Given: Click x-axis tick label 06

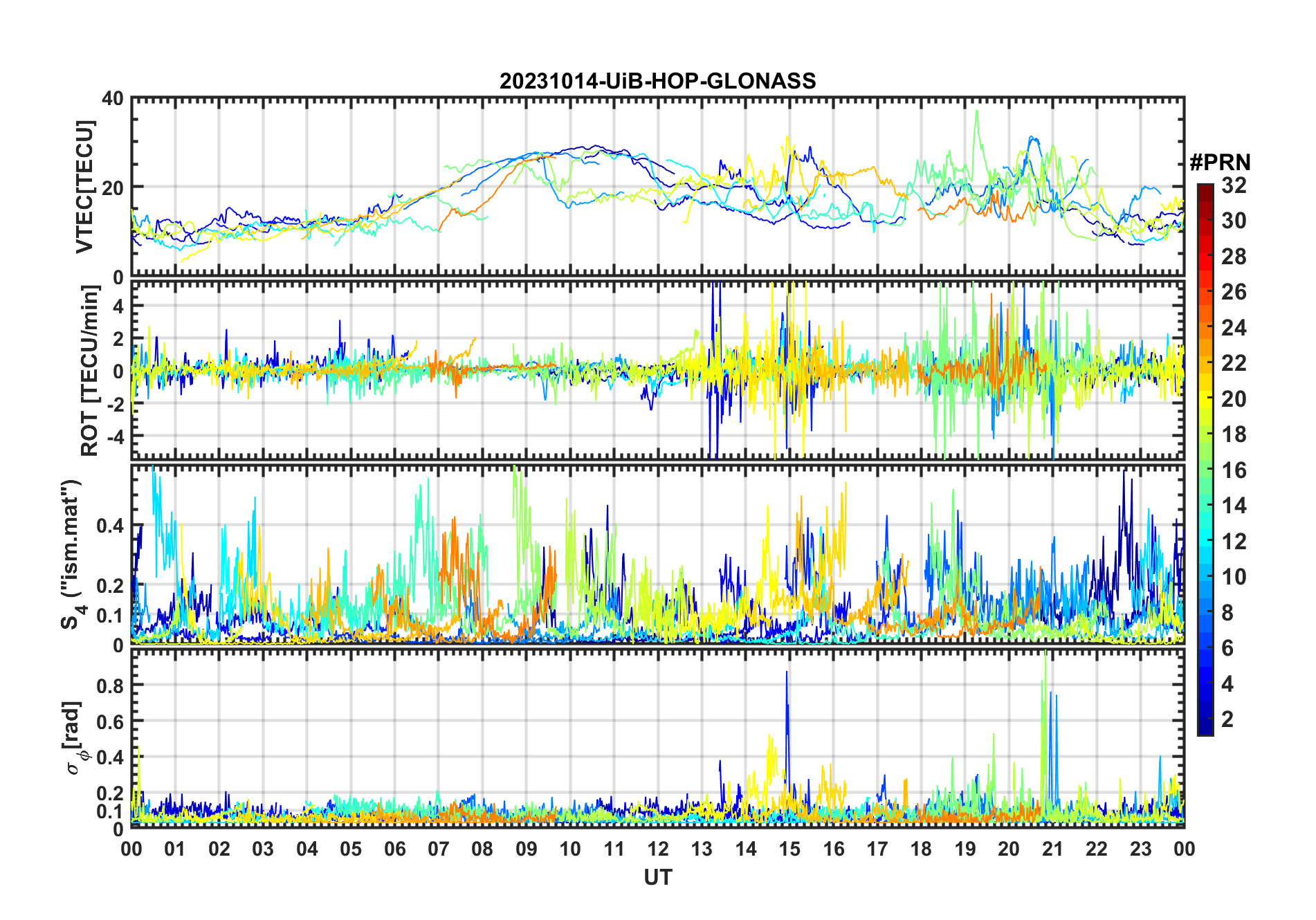Looking at the screenshot, I should [x=394, y=849].
